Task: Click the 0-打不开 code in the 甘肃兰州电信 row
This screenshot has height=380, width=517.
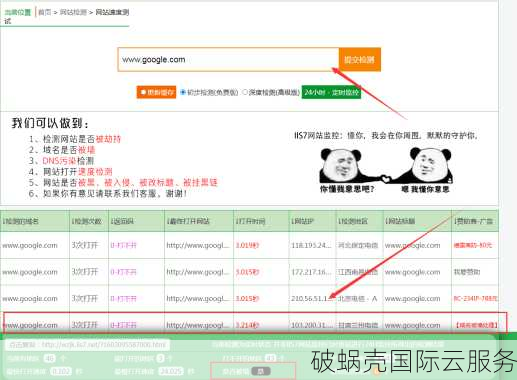Action: (123, 325)
